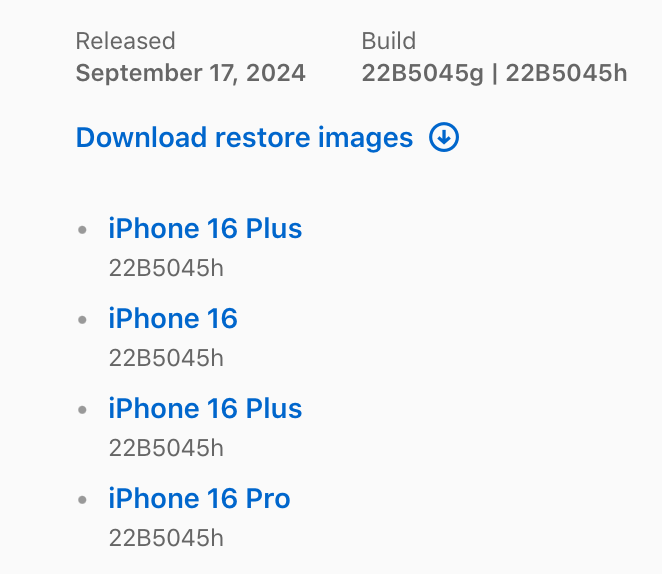Click the bullet beside the topmost iPhone 16 Plus
Screen dimensions: 662x574
(x=82, y=230)
